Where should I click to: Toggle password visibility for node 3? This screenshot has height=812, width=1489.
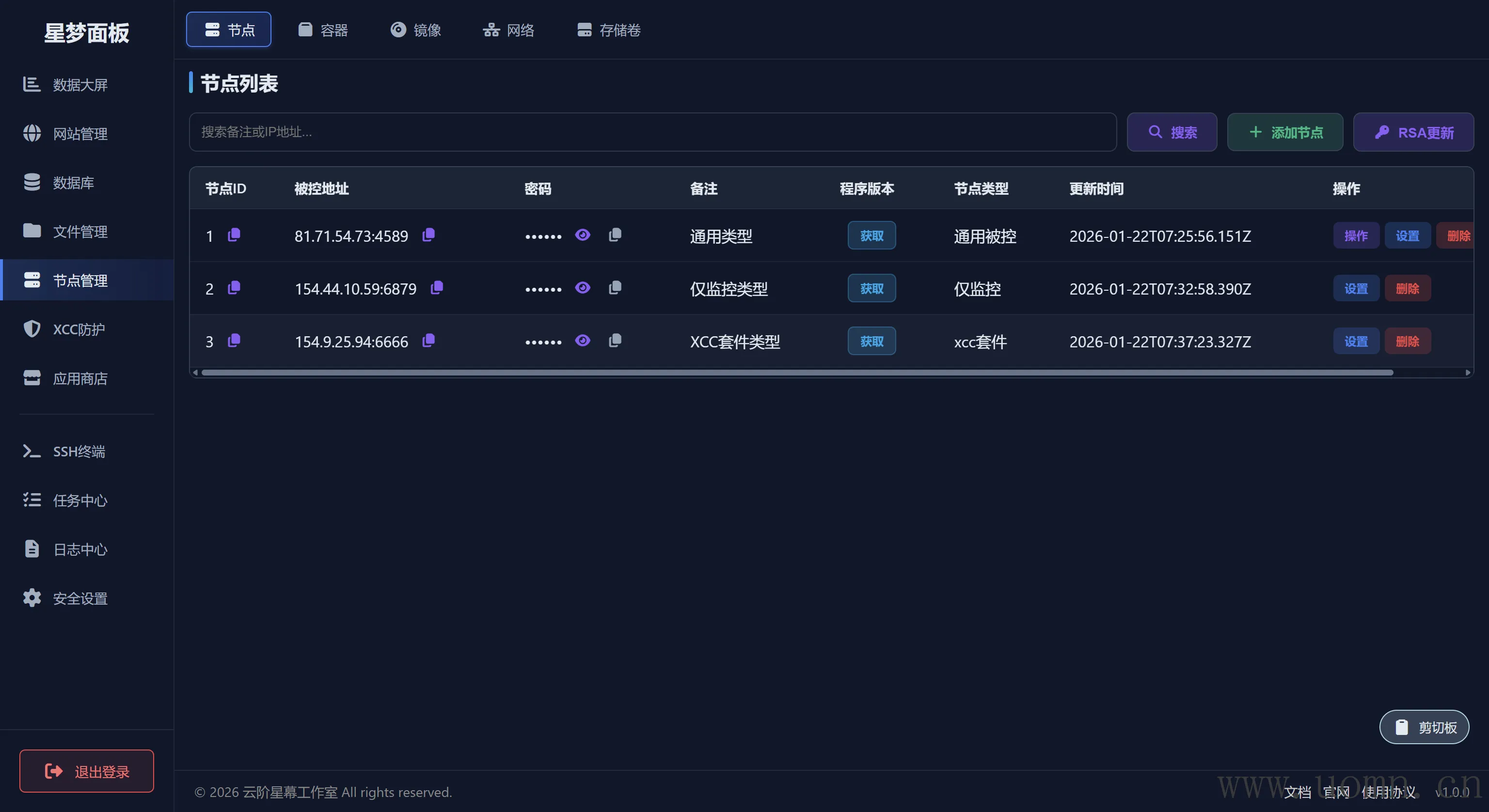point(583,341)
